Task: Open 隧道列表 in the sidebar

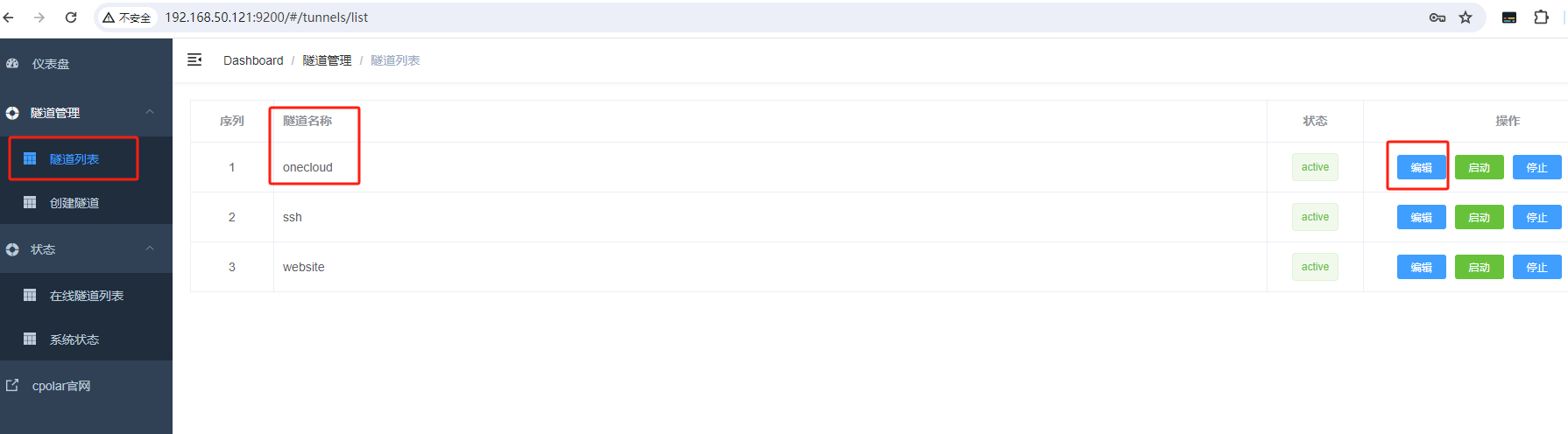Action: [74, 158]
